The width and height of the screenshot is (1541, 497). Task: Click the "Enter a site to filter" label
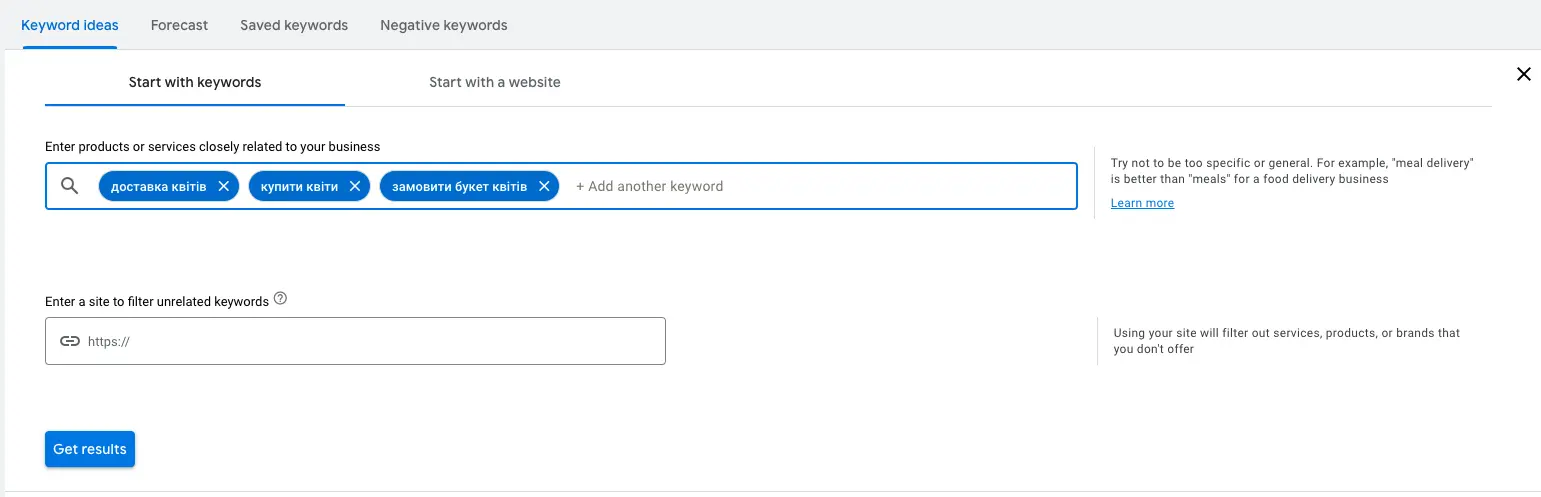pos(157,301)
